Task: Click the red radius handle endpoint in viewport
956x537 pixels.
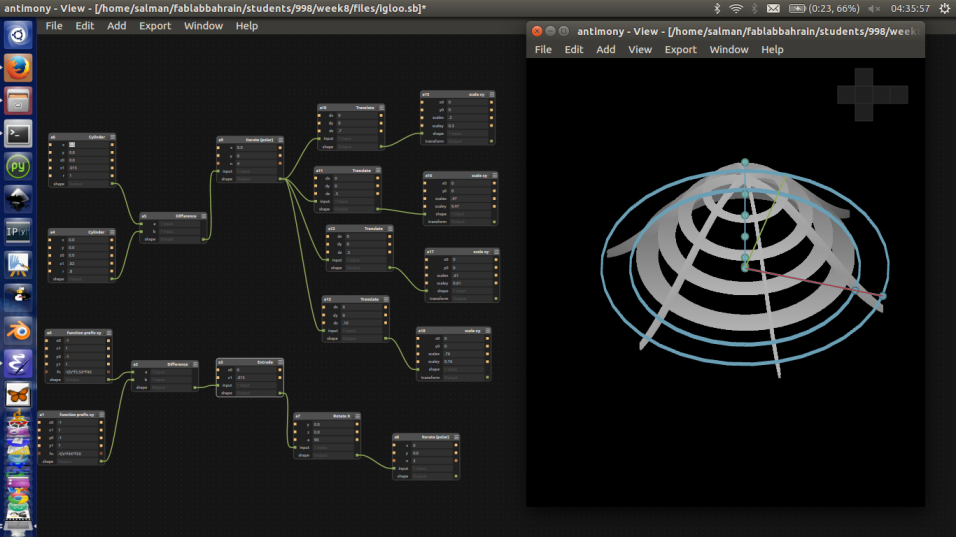Action: 882,296
